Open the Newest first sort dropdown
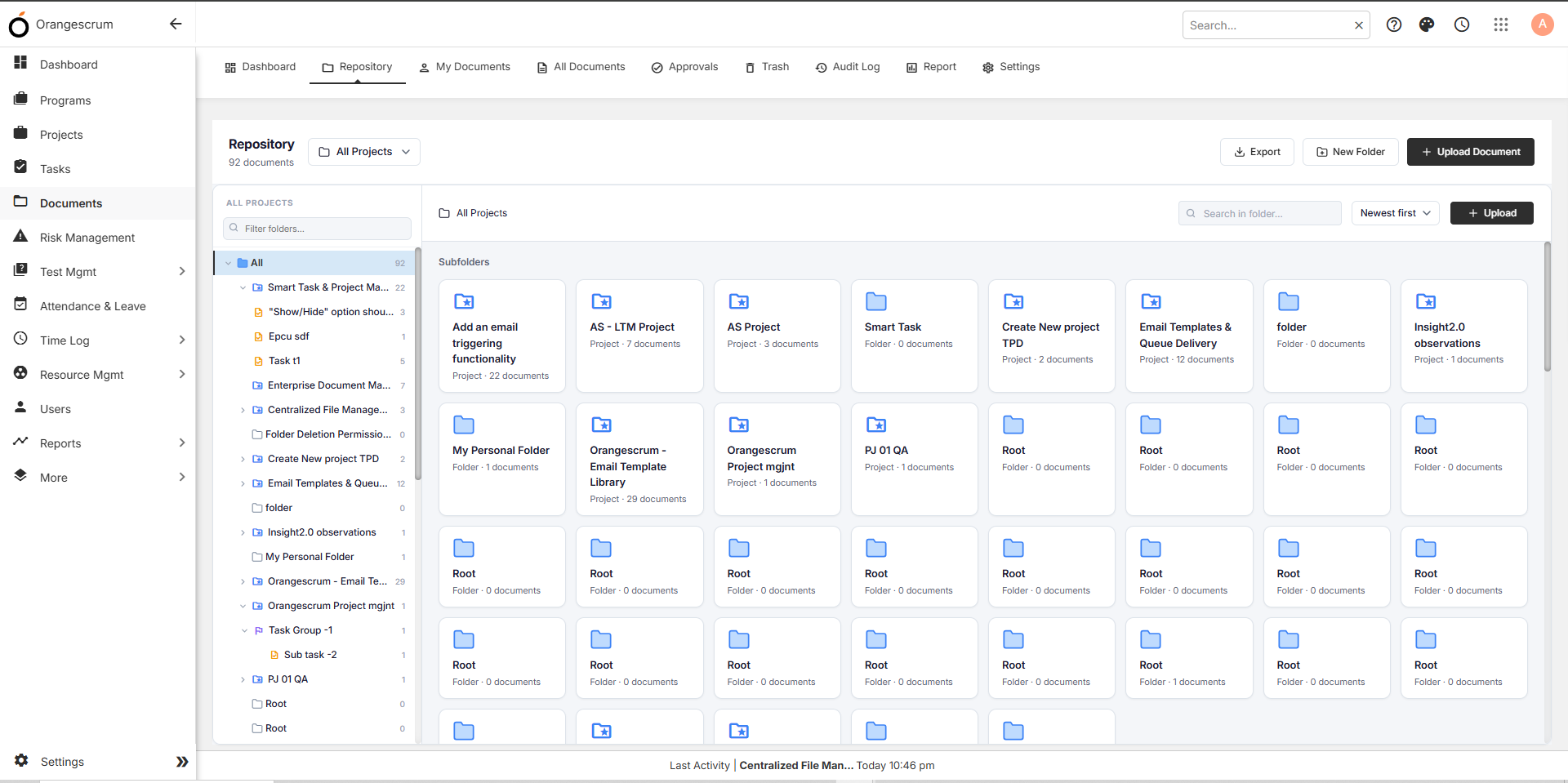Viewport: 1568px width, 783px height. click(x=1395, y=213)
